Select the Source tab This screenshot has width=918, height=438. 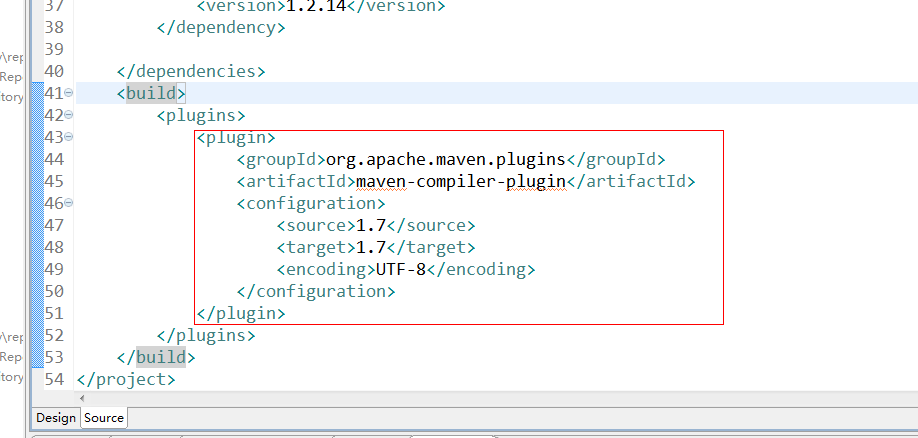click(104, 418)
